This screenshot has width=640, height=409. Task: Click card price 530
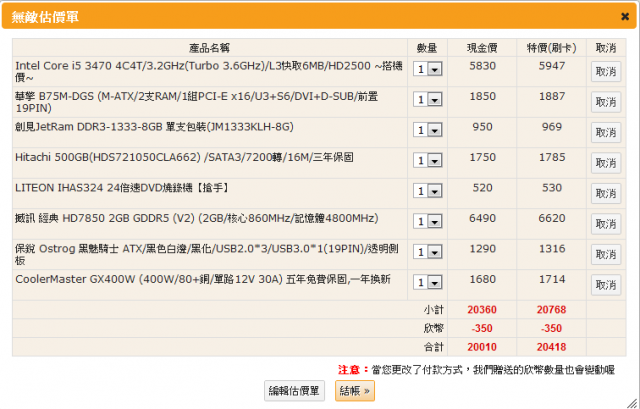552,188
